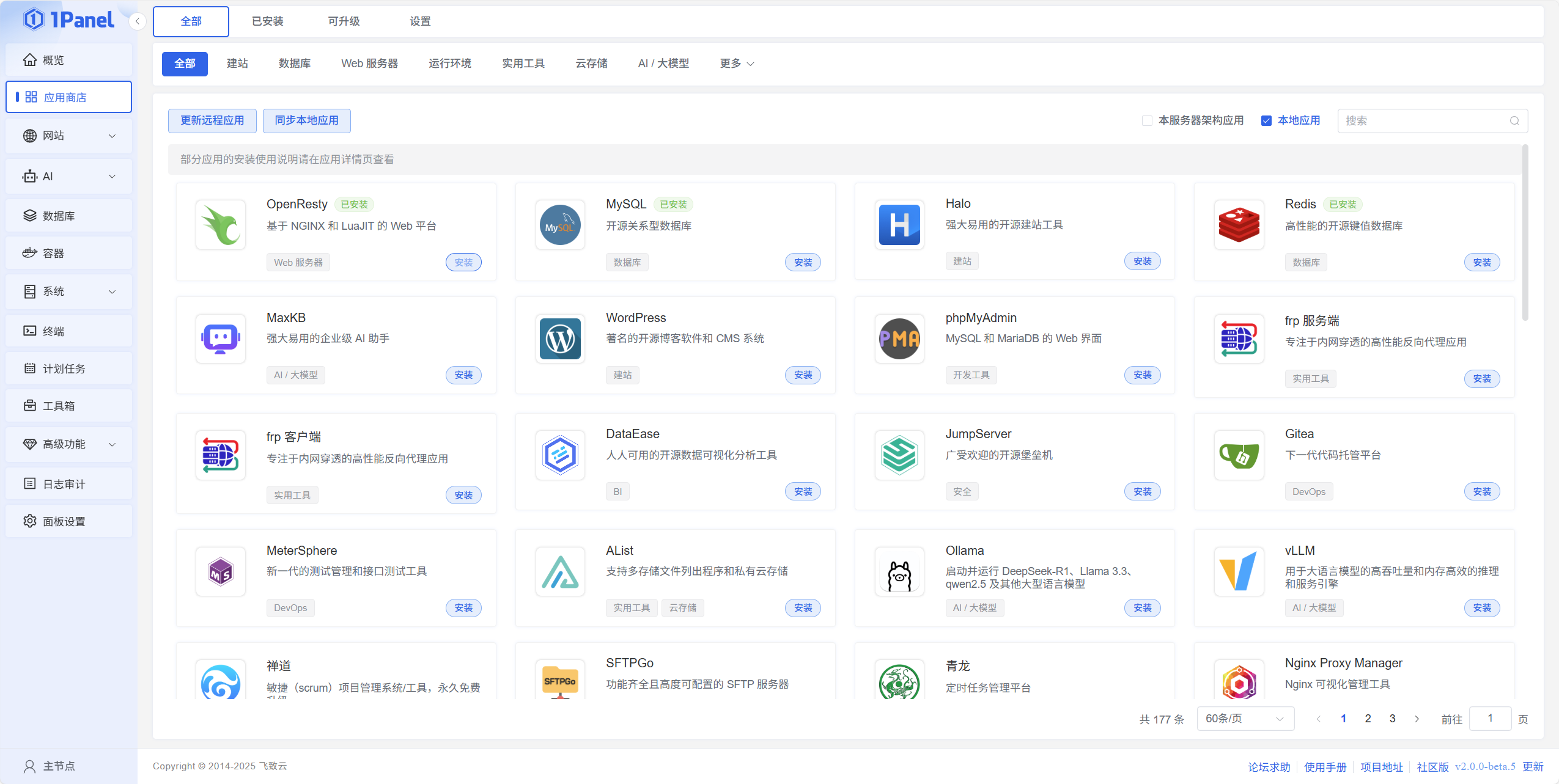Open the JumpServer app icon
This screenshot has width=1559, height=784.
tap(899, 455)
